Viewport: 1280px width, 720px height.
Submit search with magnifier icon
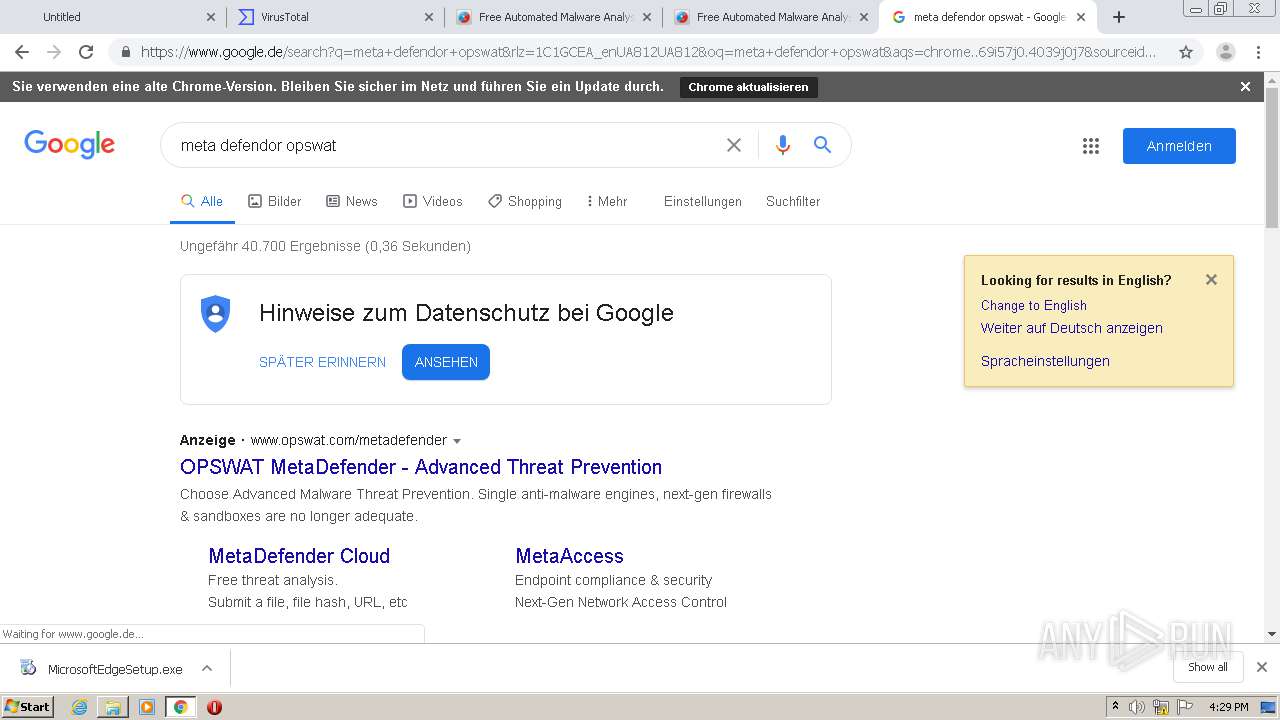pos(822,145)
